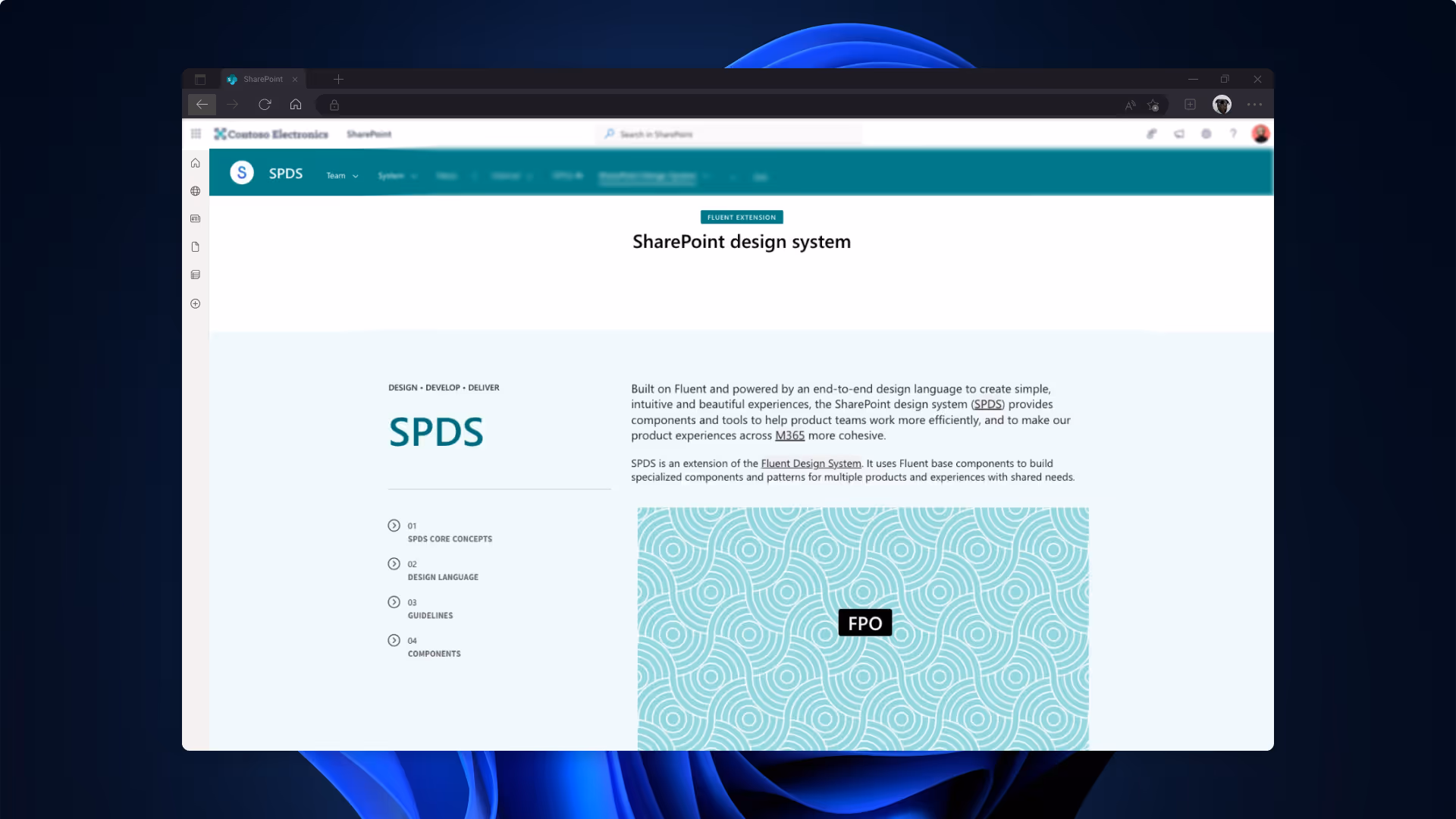This screenshot has width=1456, height=819.
Task: Add page to browser favorites
Action: click(1153, 105)
